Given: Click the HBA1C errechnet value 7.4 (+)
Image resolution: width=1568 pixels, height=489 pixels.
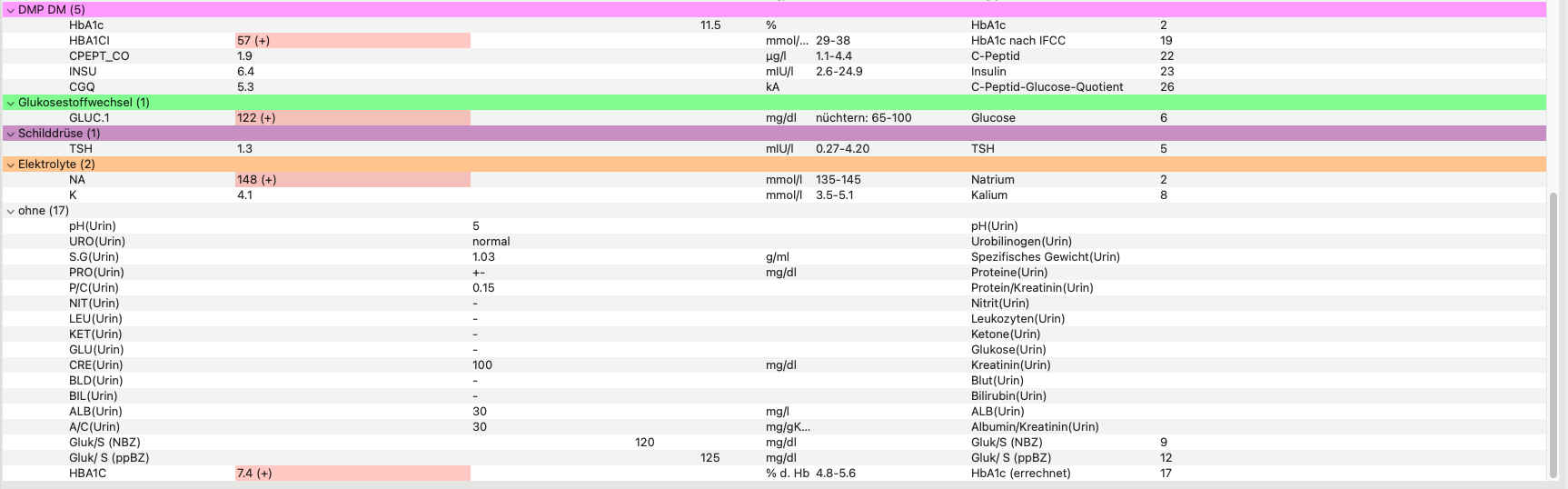Looking at the screenshot, I should [x=352, y=474].
